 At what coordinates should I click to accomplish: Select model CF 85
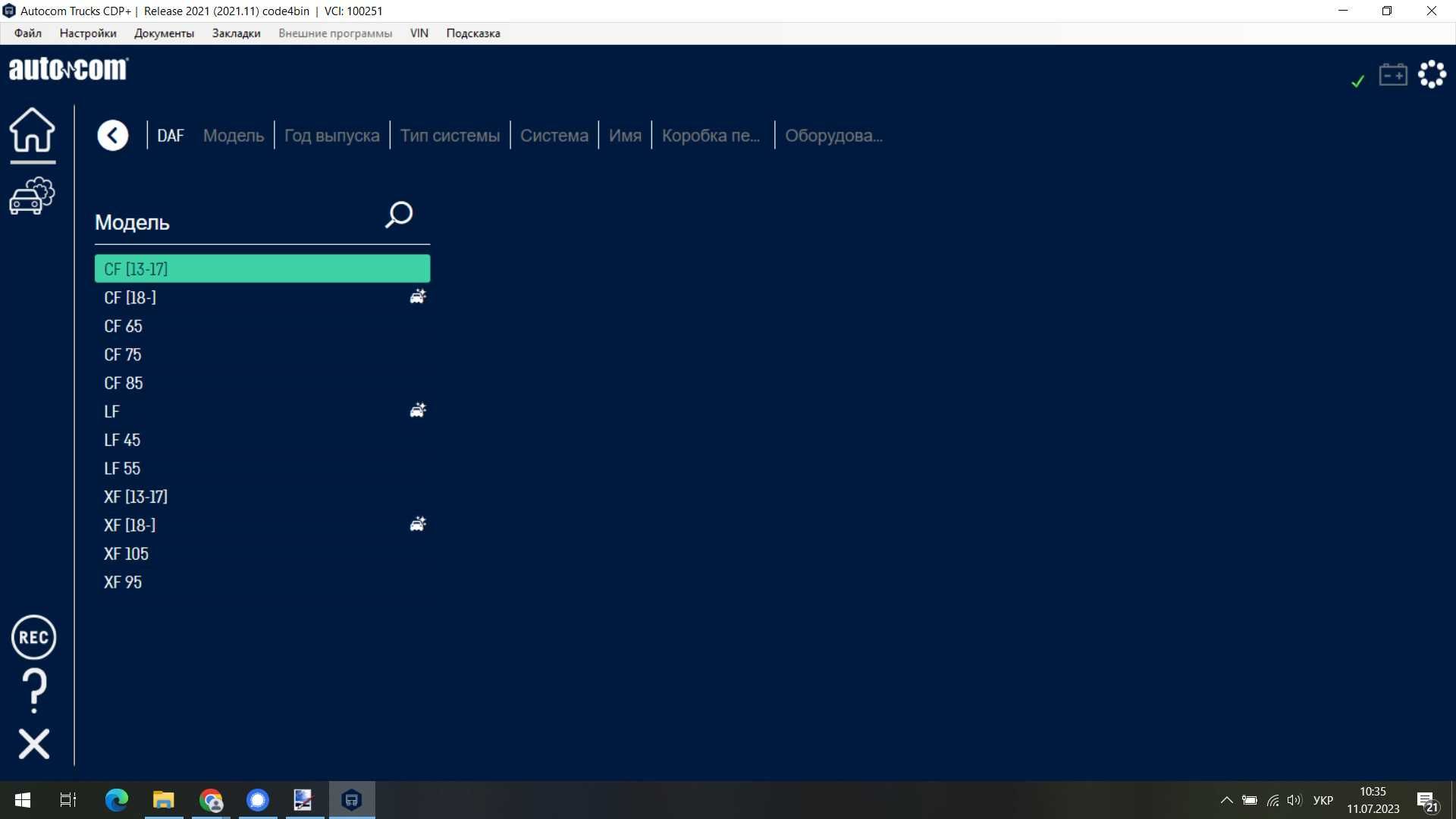click(x=262, y=383)
